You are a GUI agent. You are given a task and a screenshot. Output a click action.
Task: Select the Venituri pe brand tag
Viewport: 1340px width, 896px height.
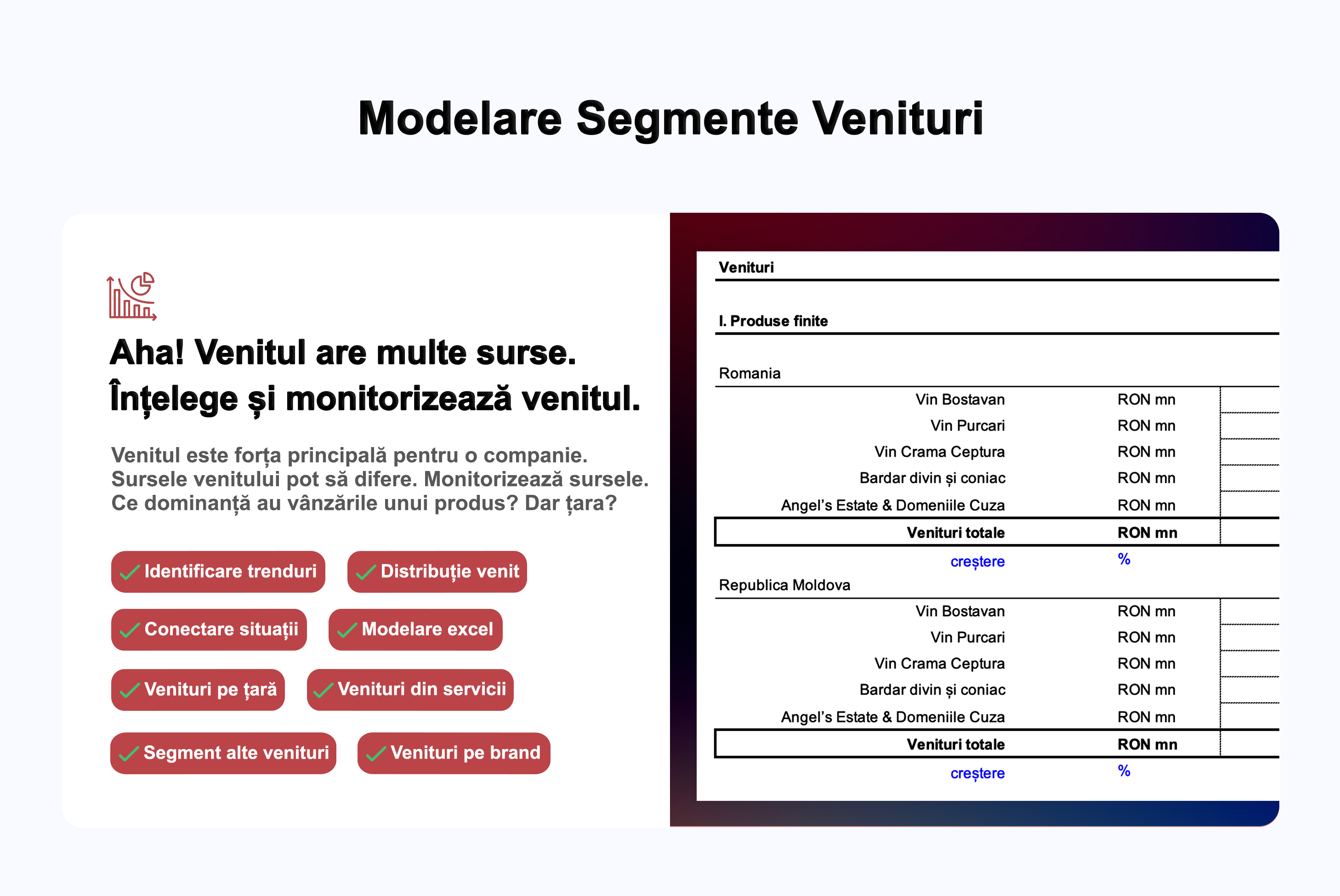pyautogui.click(x=454, y=753)
